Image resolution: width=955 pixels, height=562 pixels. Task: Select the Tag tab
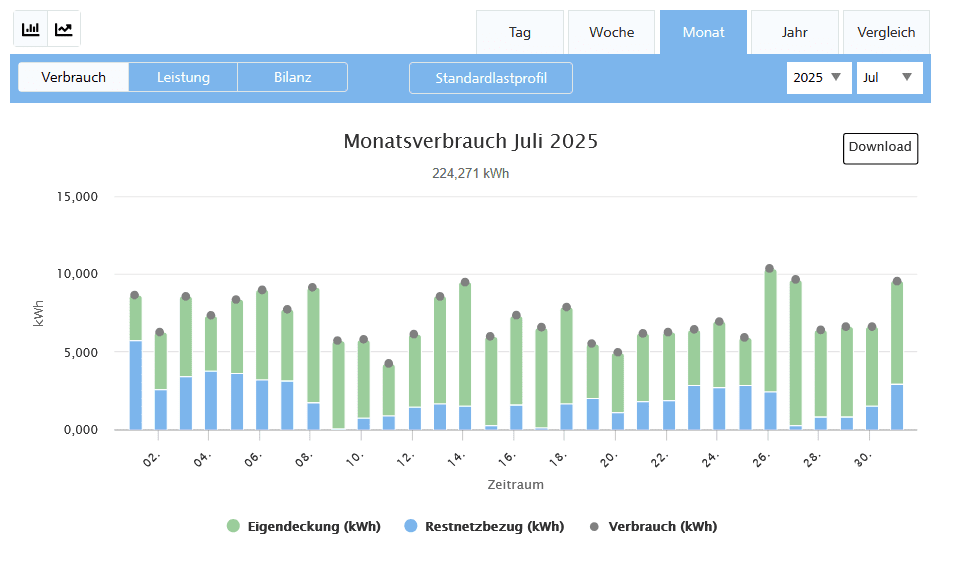click(x=520, y=32)
